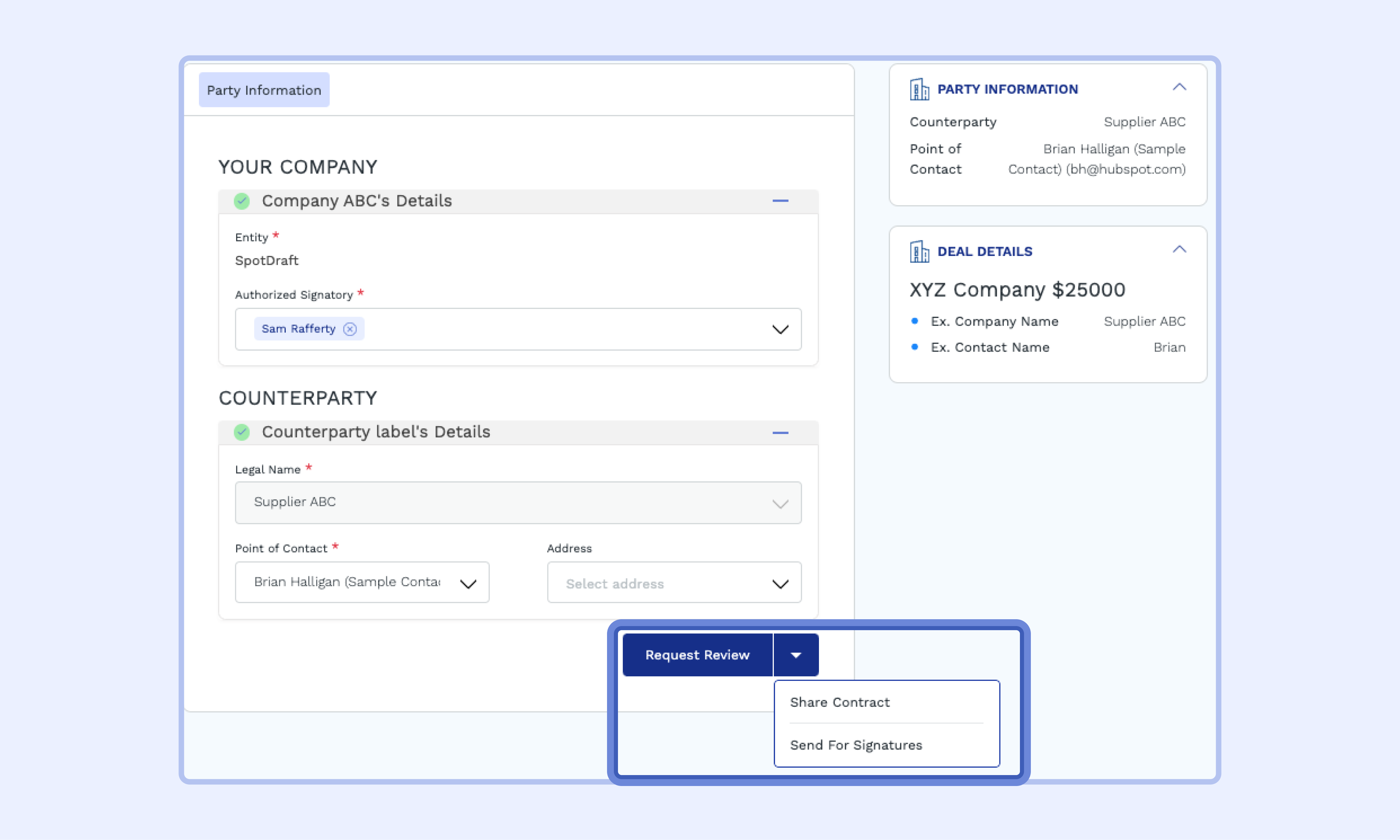The width and height of the screenshot is (1400, 840).
Task: Click the arrow next to Request Review
Action: pos(795,655)
